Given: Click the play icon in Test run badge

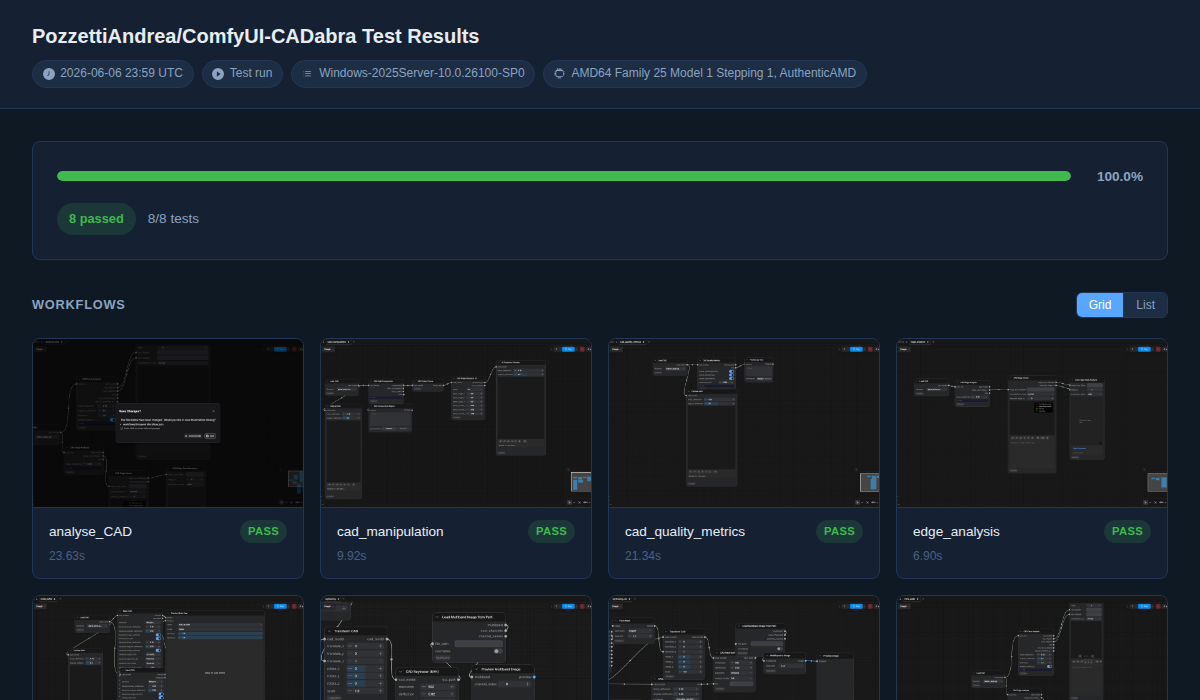Looking at the screenshot, I should (218, 74).
